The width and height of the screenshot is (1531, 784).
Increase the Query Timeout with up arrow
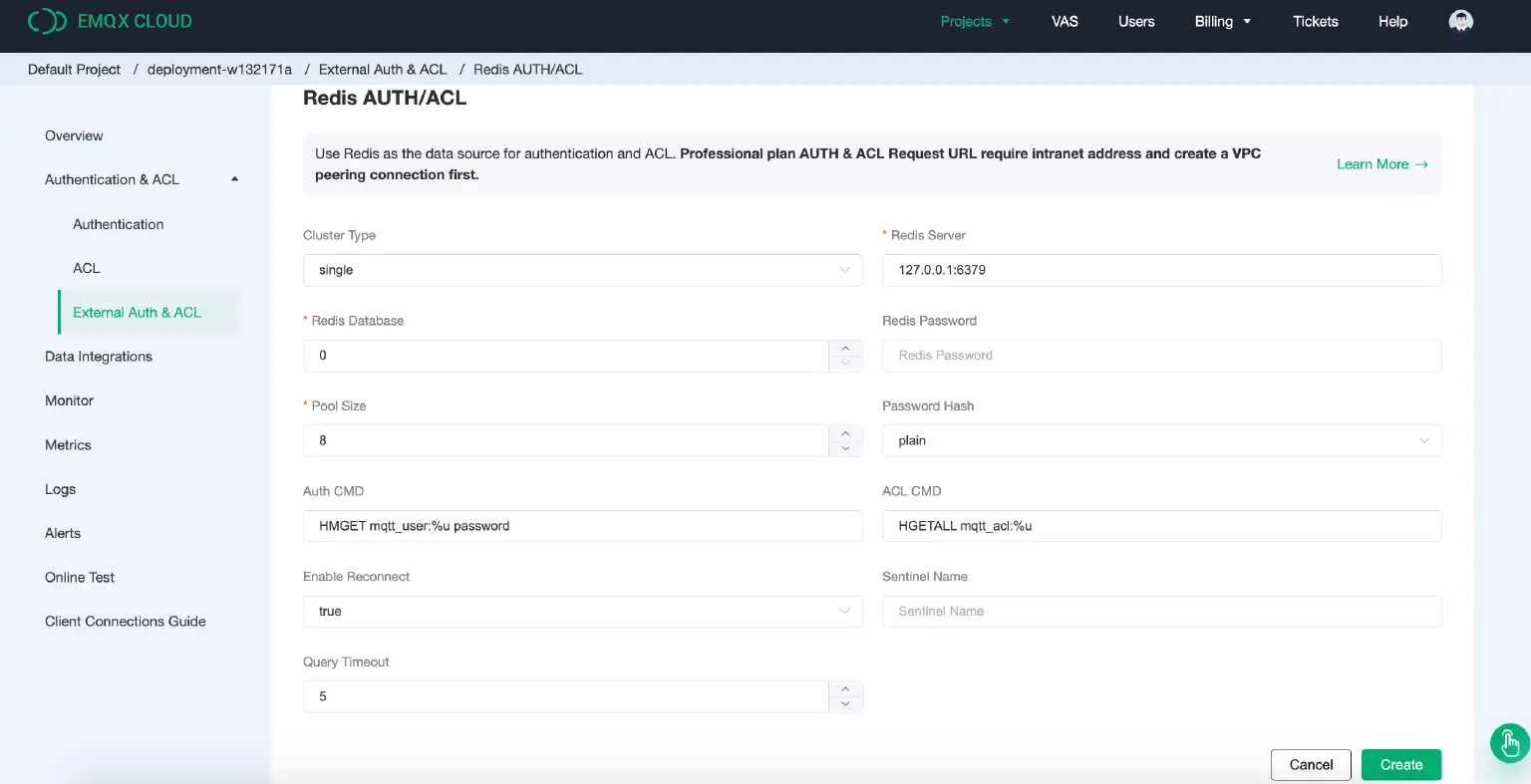(845, 689)
